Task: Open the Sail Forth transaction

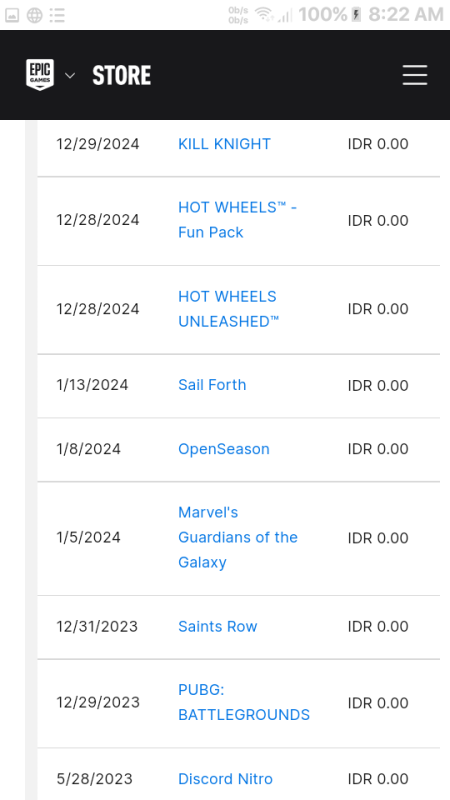Action: 212,385
